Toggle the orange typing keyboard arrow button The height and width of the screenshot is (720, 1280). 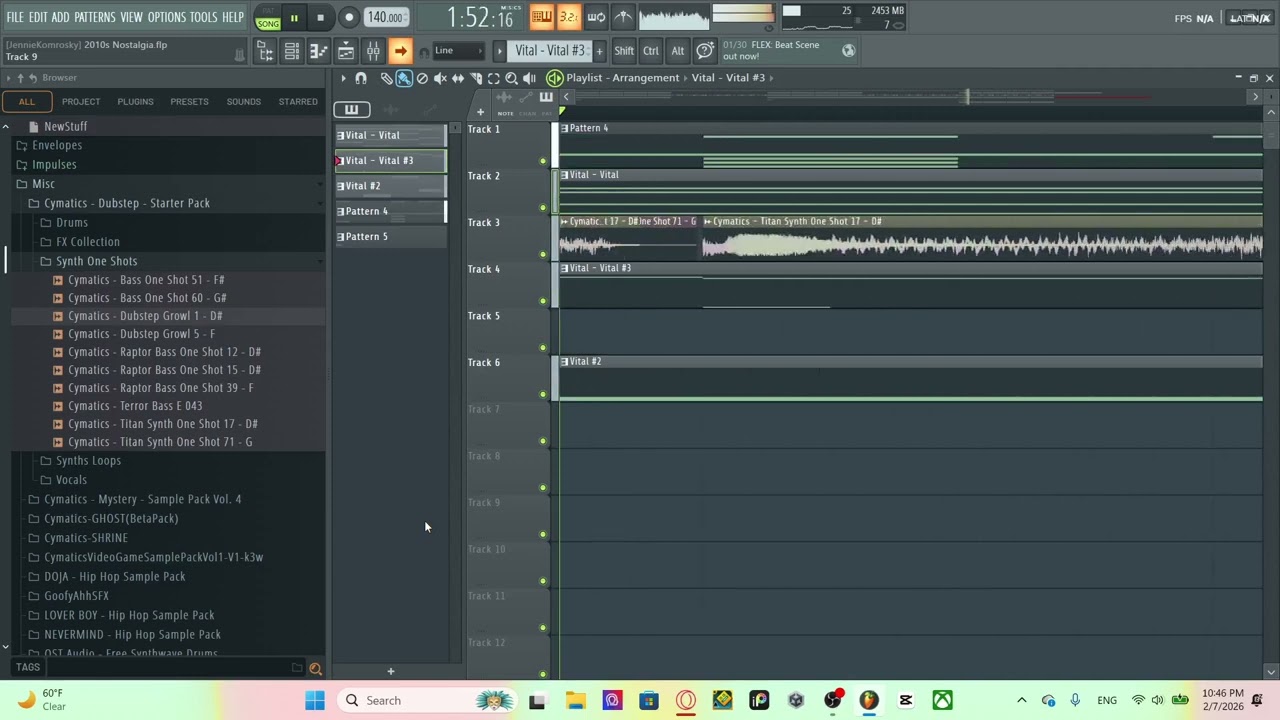tap(400, 52)
